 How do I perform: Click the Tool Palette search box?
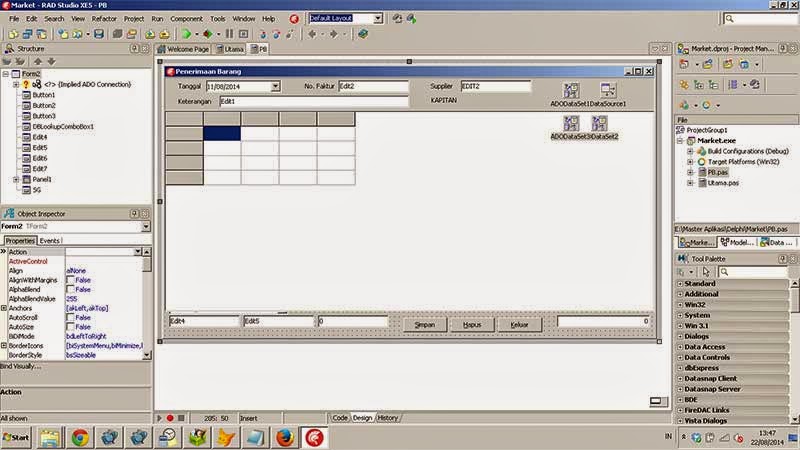[753, 272]
